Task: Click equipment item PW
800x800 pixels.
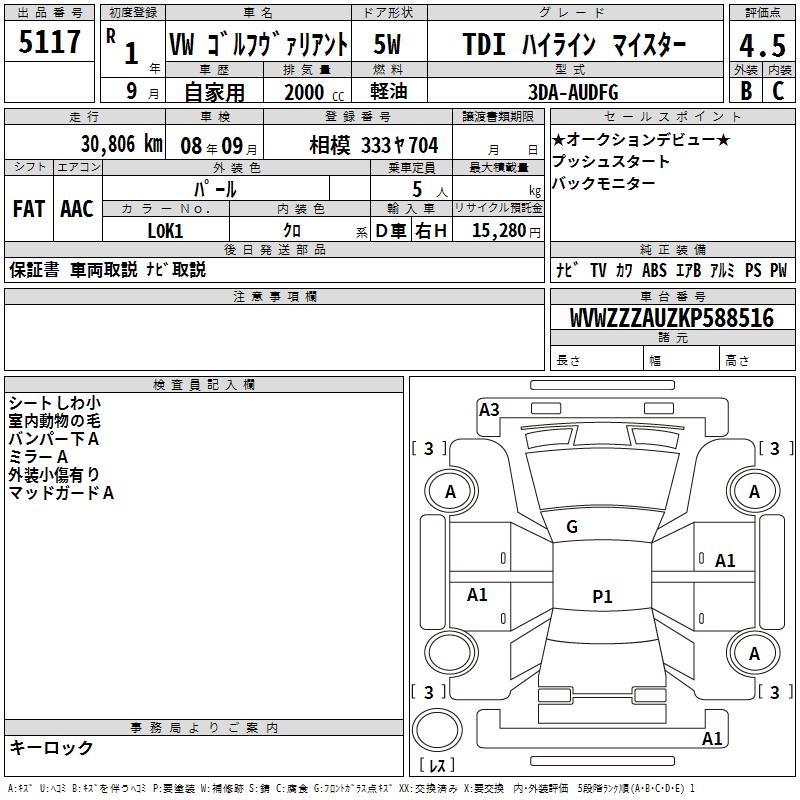Action: [x=778, y=270]
